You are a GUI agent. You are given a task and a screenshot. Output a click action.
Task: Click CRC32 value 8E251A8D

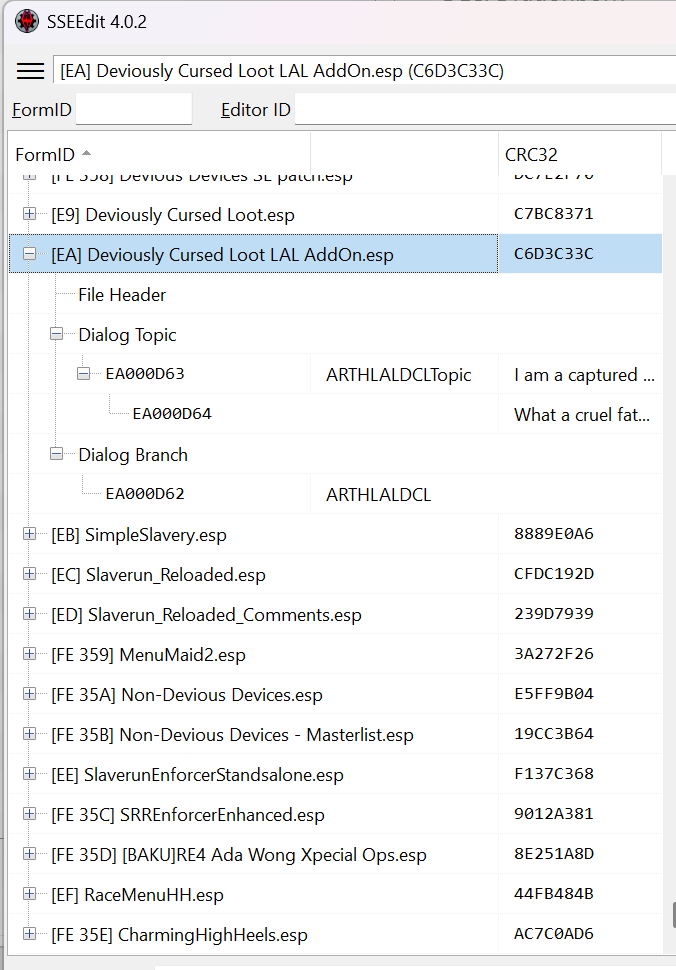point(554,853)
